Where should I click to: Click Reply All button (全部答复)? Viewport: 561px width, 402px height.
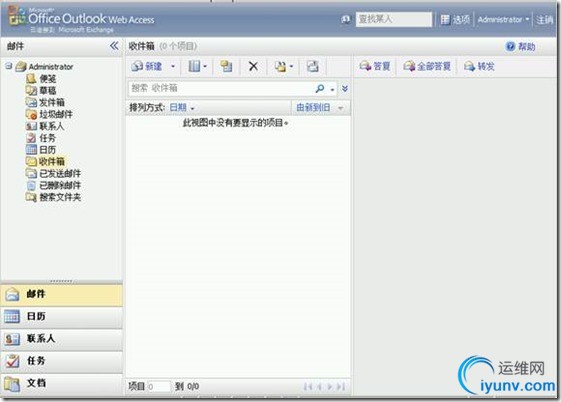[x=427, y=66]
